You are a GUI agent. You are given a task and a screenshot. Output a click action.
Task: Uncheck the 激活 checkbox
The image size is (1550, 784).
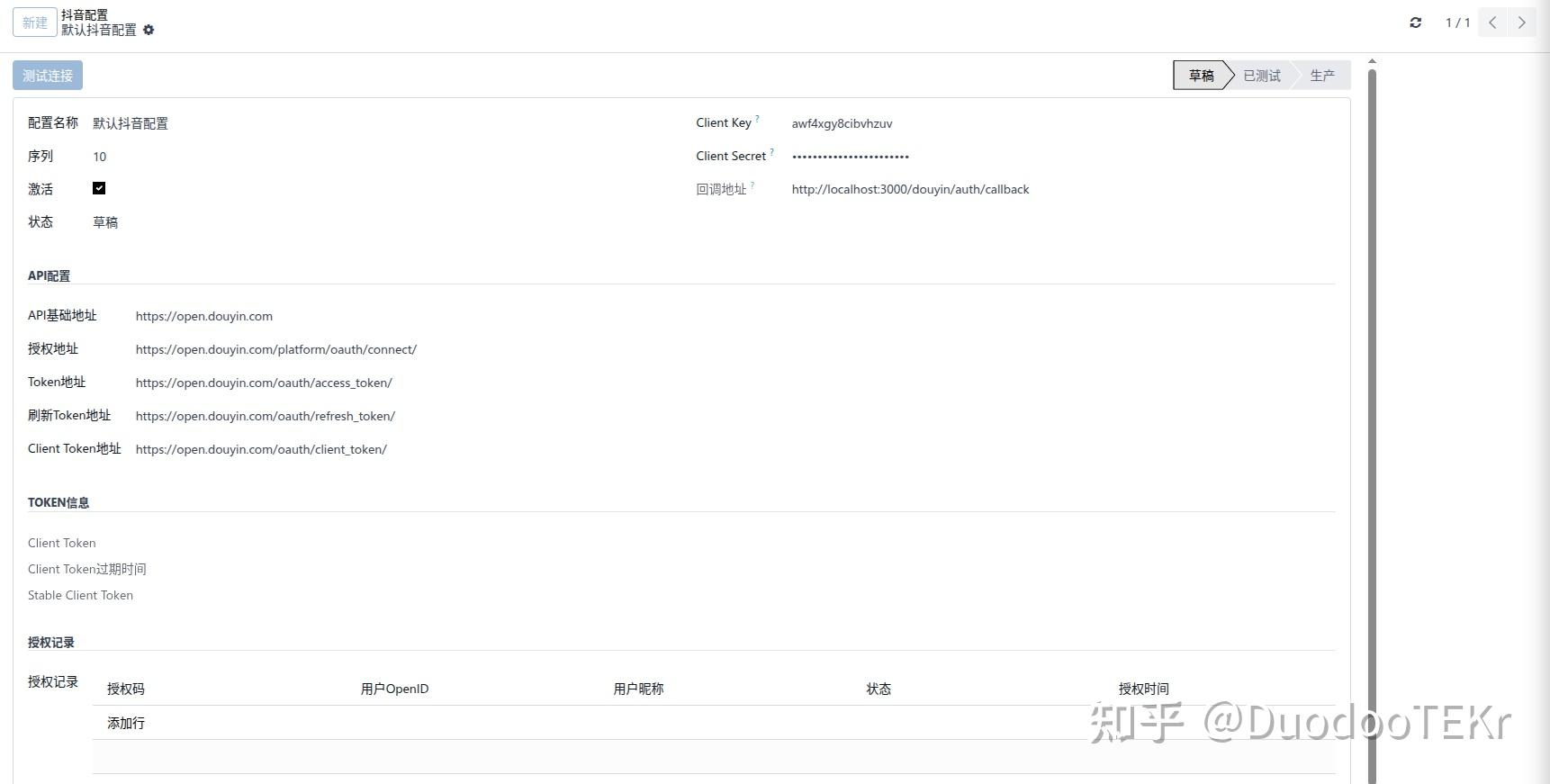coord(99,188)
